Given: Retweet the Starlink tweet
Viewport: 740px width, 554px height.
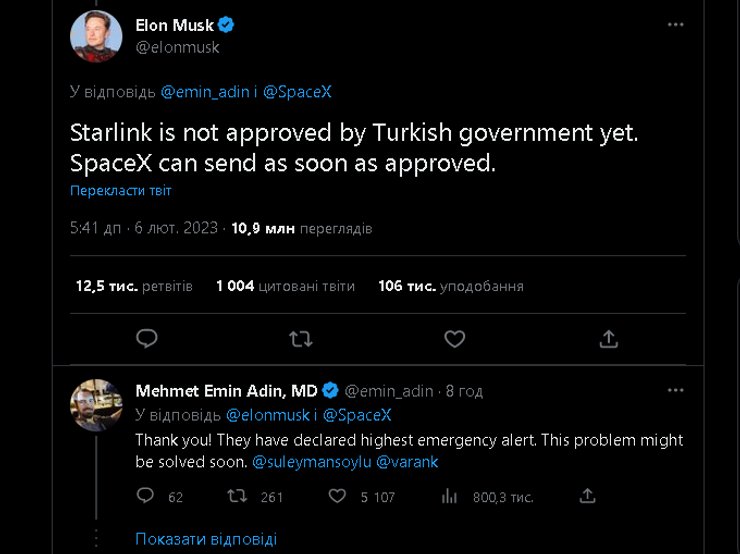Looking at the screenshot, I should coord(300,339).
